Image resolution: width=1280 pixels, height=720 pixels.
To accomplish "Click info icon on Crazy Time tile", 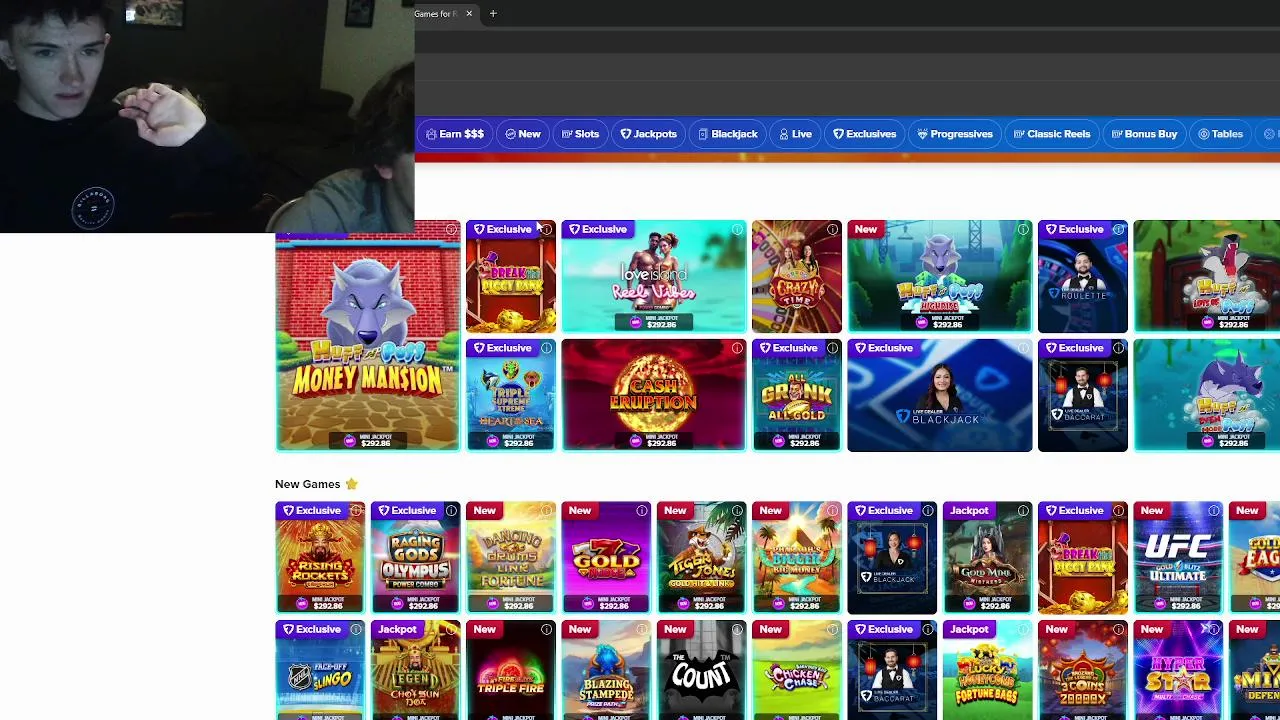I will 832,230.
